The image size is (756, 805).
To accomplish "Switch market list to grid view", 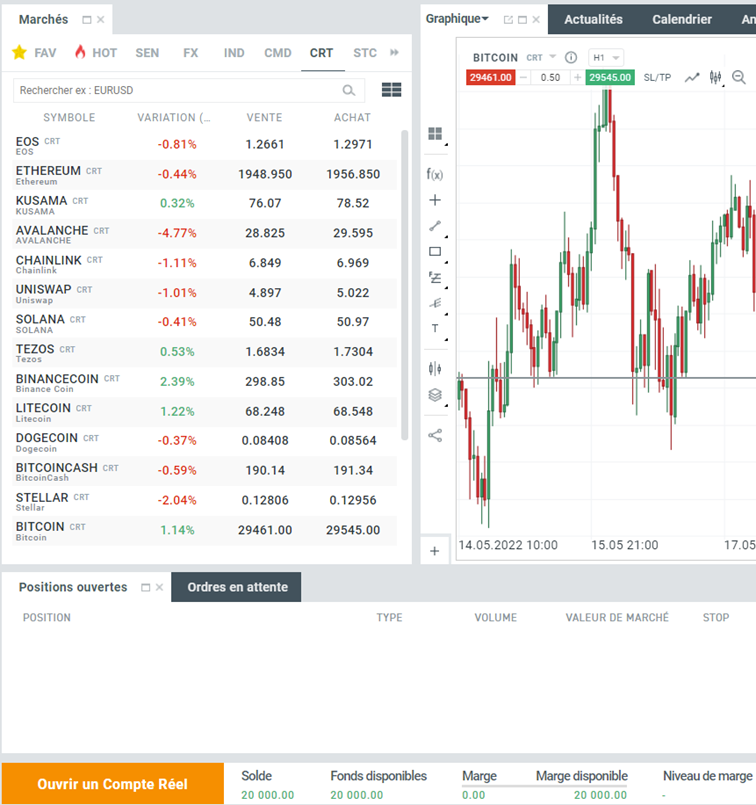I will (x=392, y=90).
